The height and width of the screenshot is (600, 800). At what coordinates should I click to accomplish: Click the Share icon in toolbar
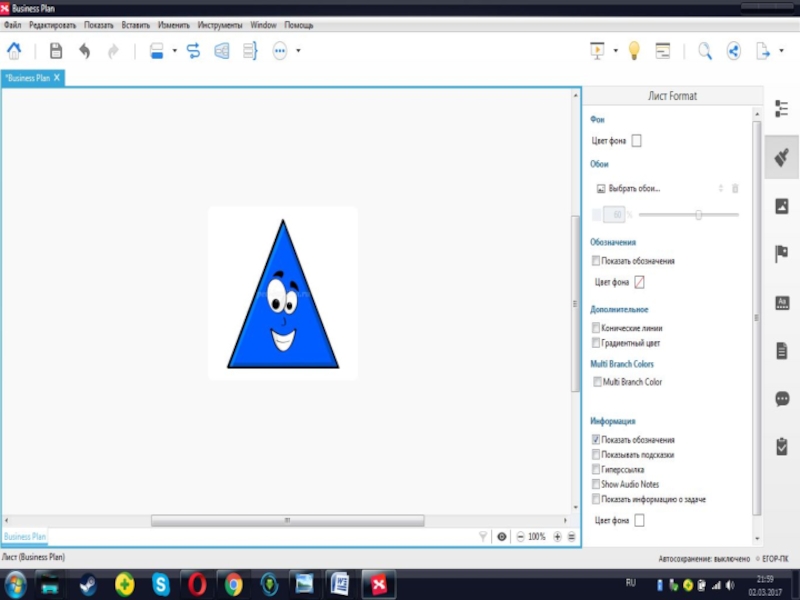pos(733,51)
